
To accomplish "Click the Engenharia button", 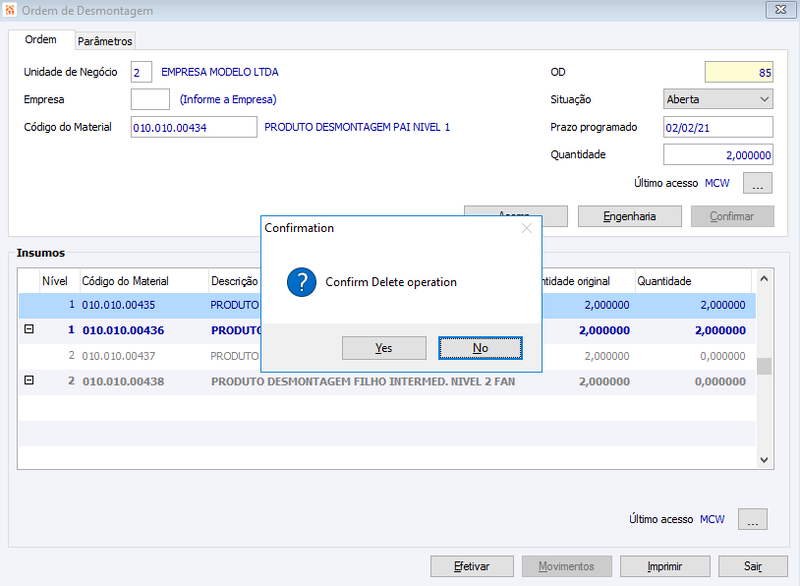I will pyautogui.click(x=630, y=216).
